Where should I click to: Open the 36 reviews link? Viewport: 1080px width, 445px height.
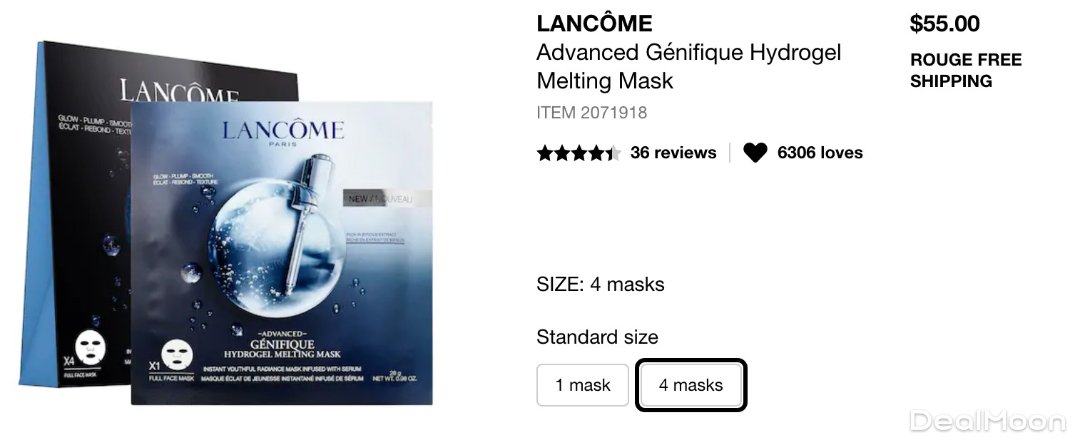(673, 153)
